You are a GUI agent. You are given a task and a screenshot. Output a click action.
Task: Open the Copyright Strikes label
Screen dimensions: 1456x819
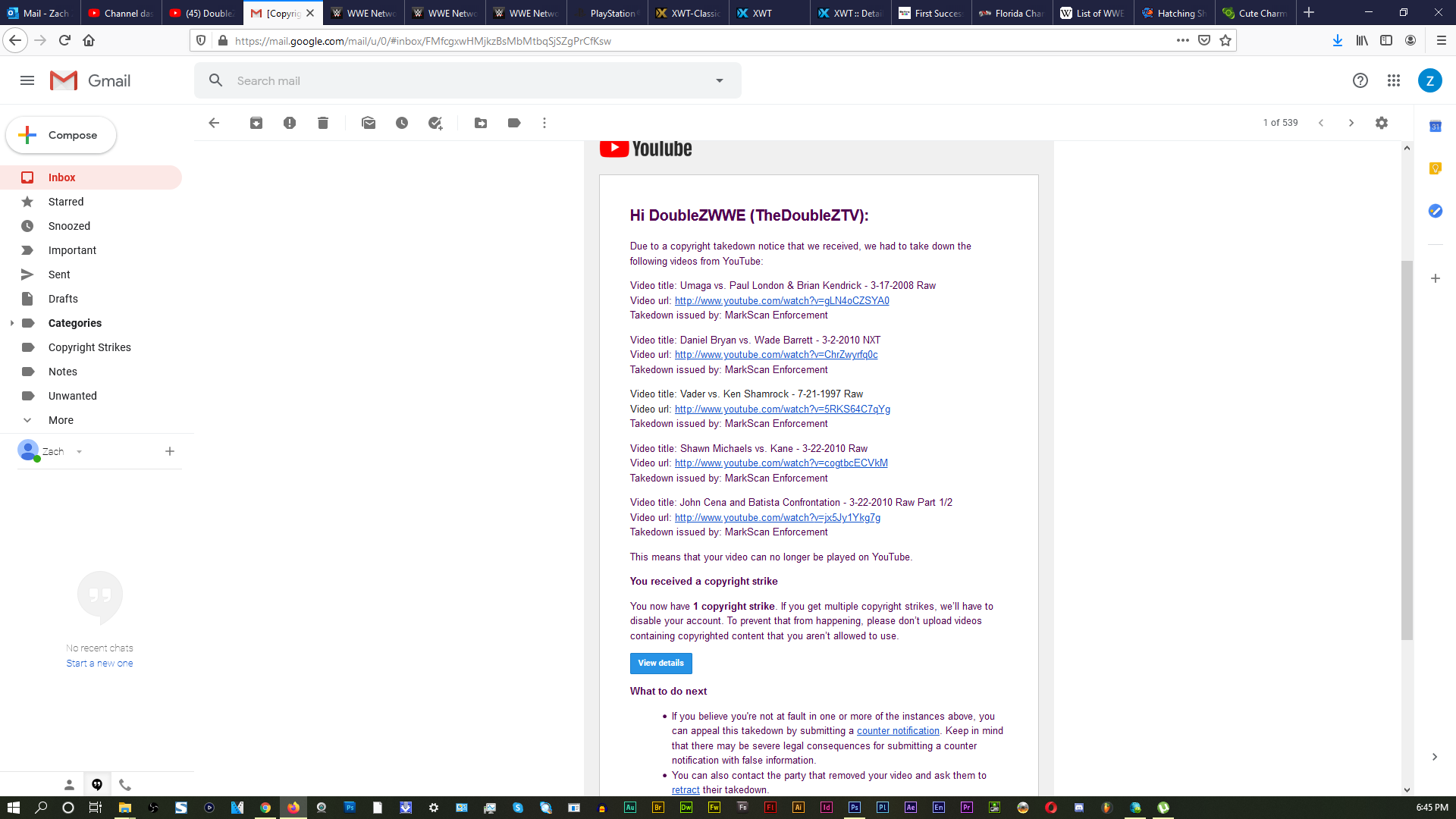pos(89,346)
